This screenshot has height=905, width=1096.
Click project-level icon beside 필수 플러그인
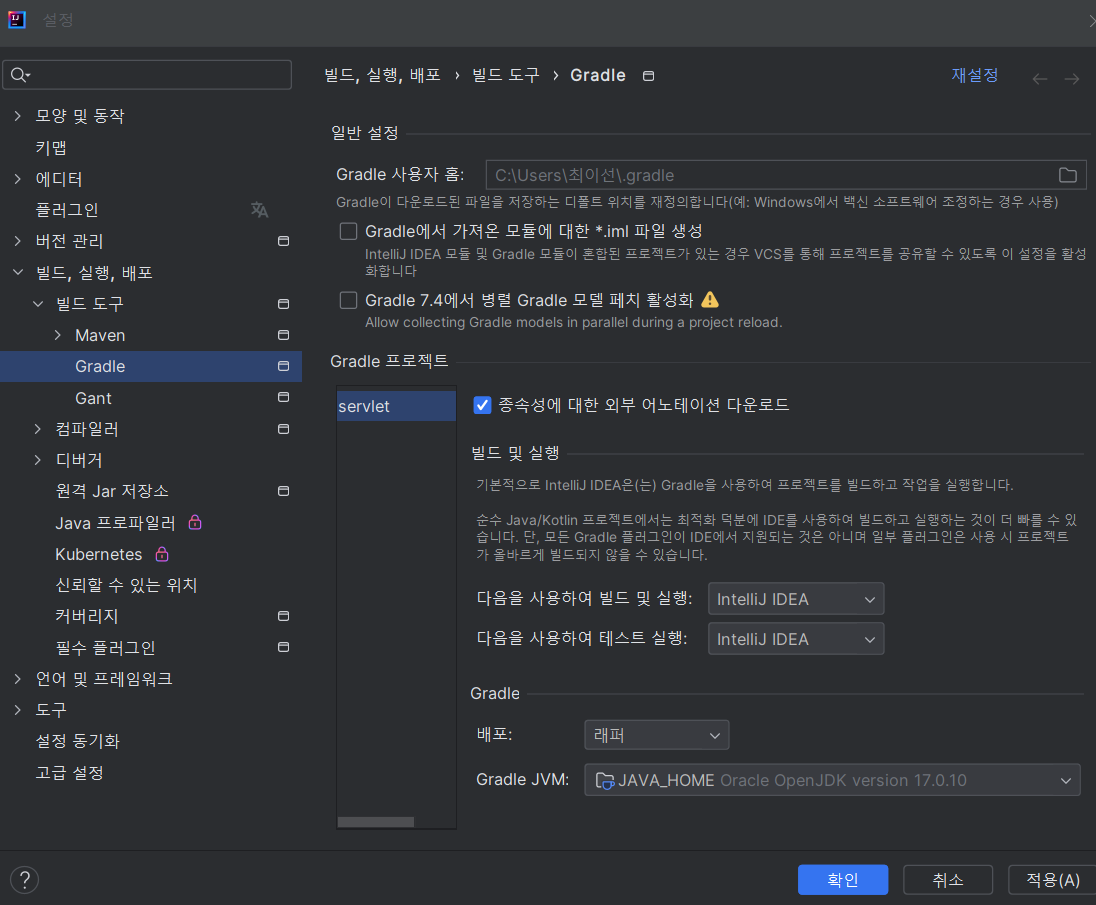tap(283, 647)
